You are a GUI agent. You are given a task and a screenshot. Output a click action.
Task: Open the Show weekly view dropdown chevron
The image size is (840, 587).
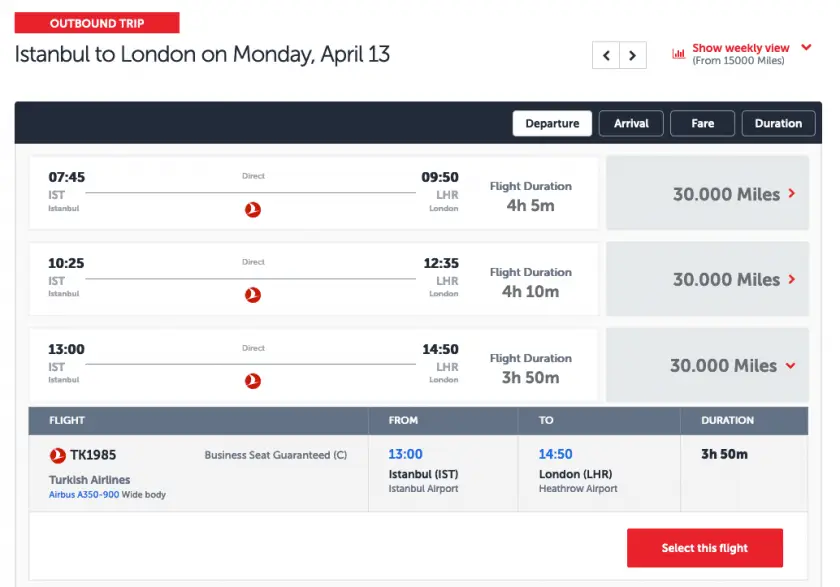807,47
